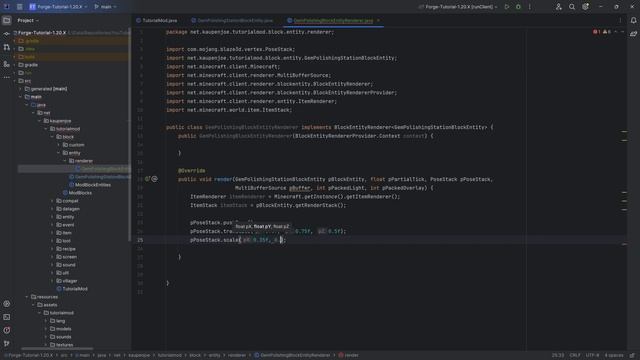Open More tool windows ellipsis
The image size is (640, 360).
[x=7, y=77]
